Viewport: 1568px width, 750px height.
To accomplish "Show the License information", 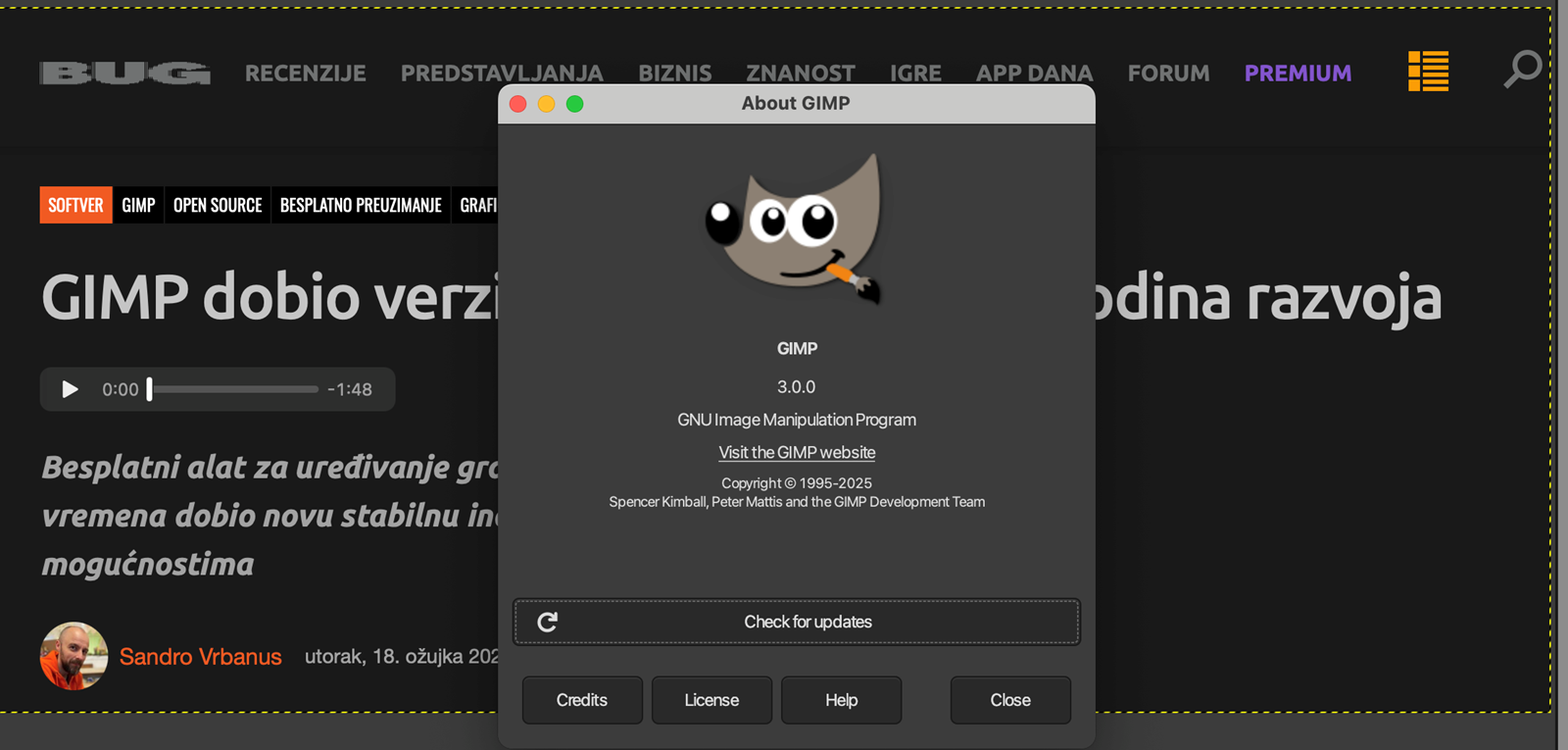I will click(711, 700).
